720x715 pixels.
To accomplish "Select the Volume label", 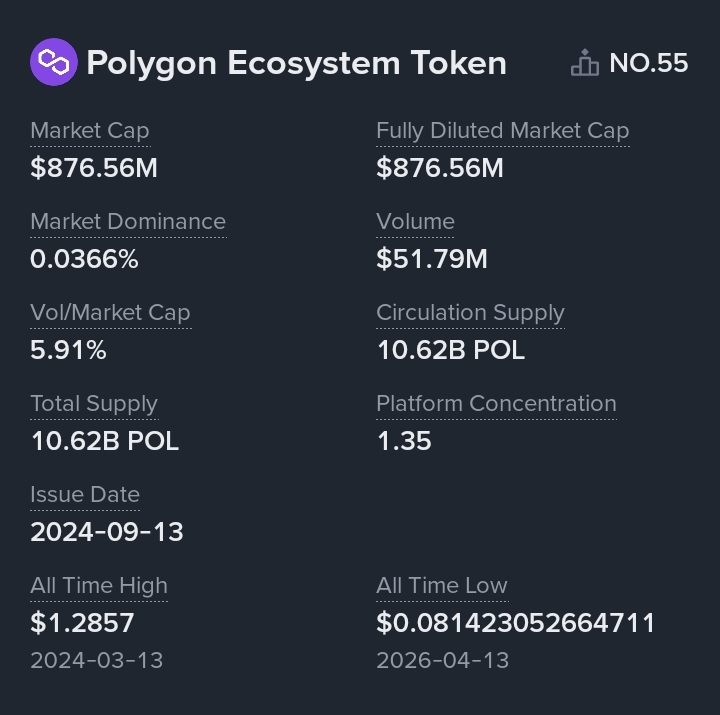I will pos(415,222).
